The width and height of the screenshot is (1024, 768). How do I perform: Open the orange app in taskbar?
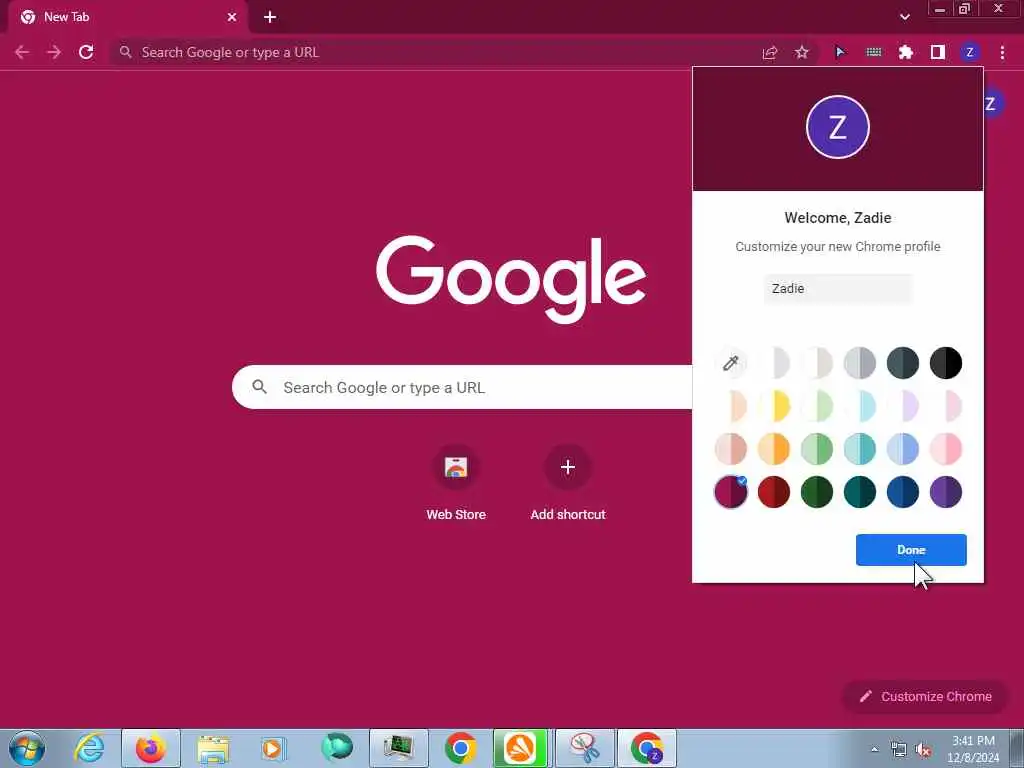(x=521, y=748)
